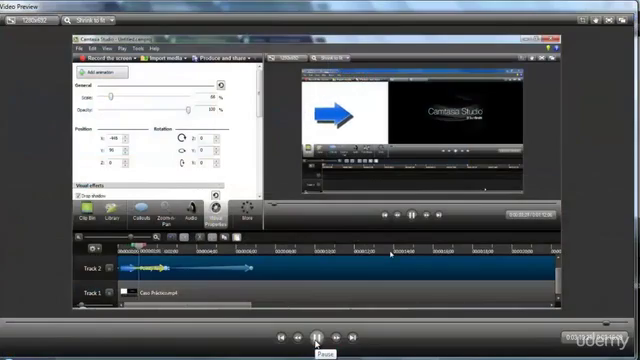The image size is (640, 360).
Task: Click the timeline Undo icon
Action: point(171,237)
